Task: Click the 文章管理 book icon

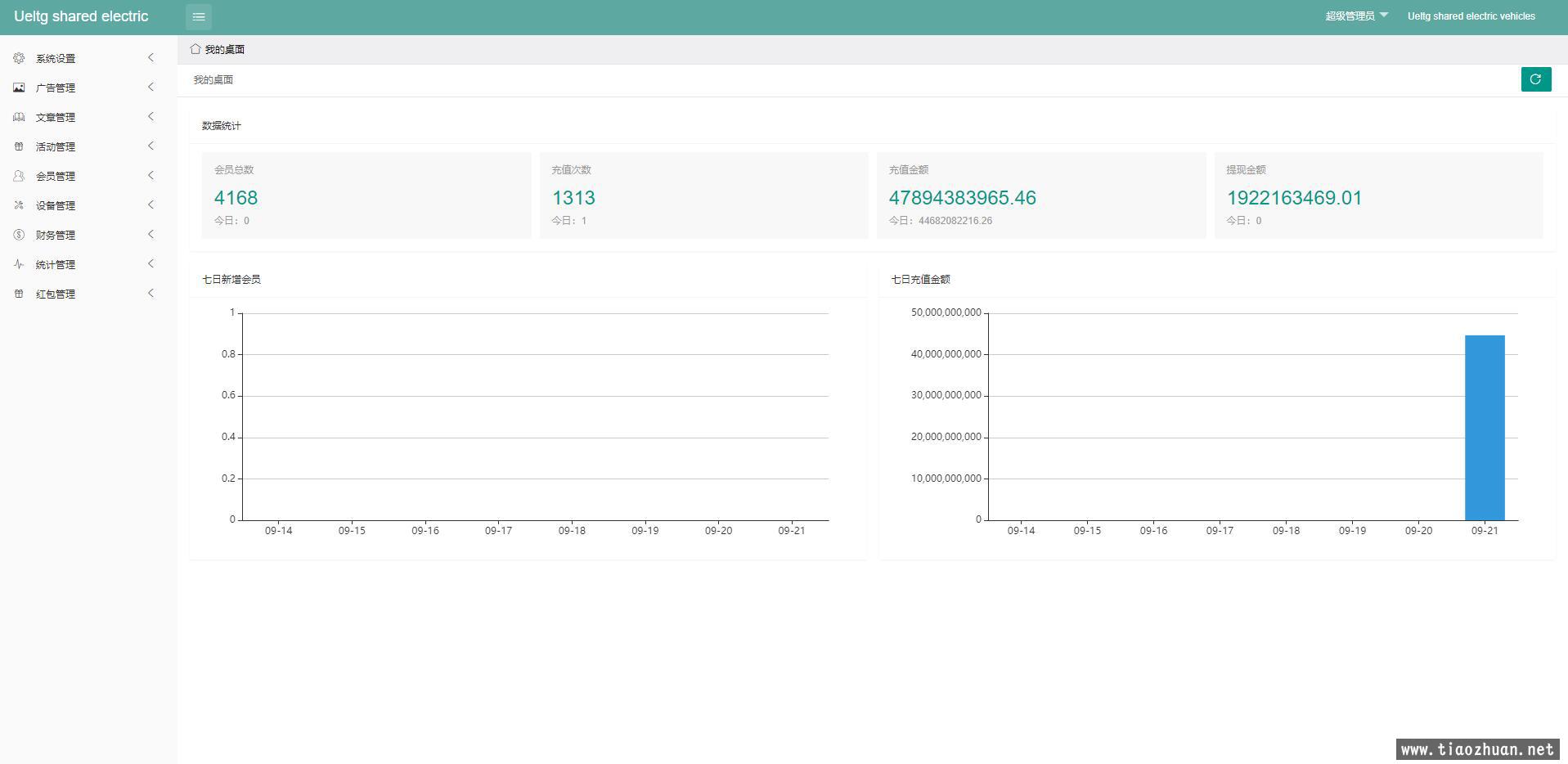Action: click(x=19, y=117)
